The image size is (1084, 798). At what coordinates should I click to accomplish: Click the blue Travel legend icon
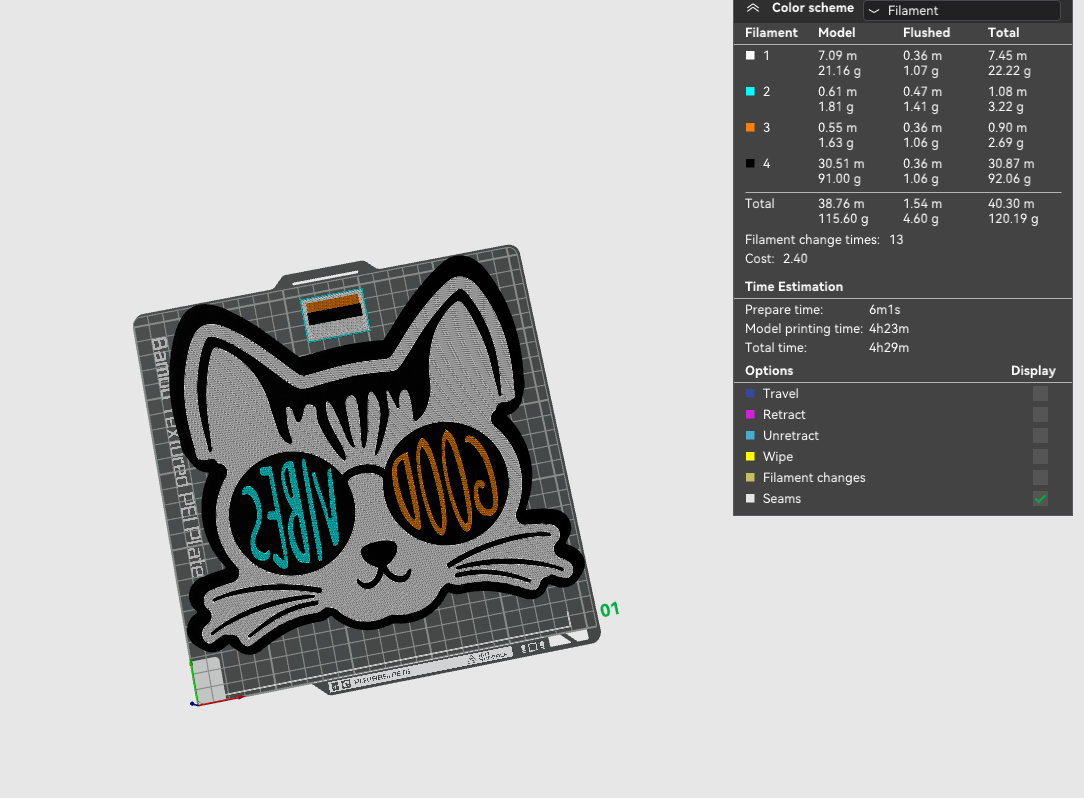click(x=751, y=393)
